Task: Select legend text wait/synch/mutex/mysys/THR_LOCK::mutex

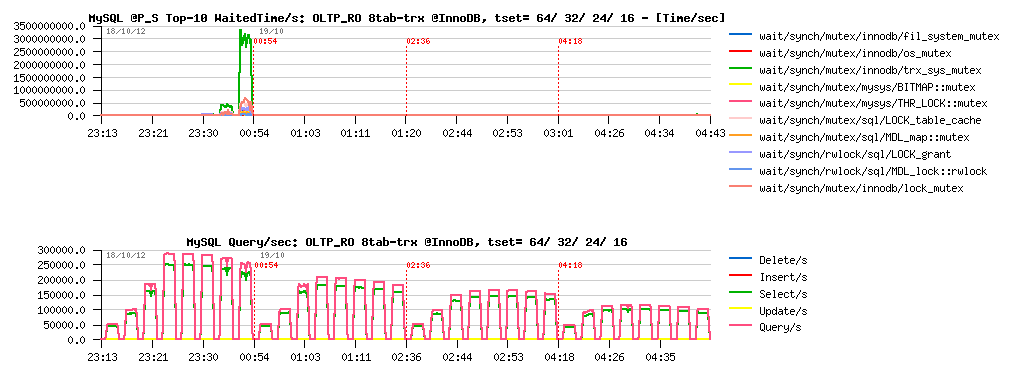Action: pos(873,103)
